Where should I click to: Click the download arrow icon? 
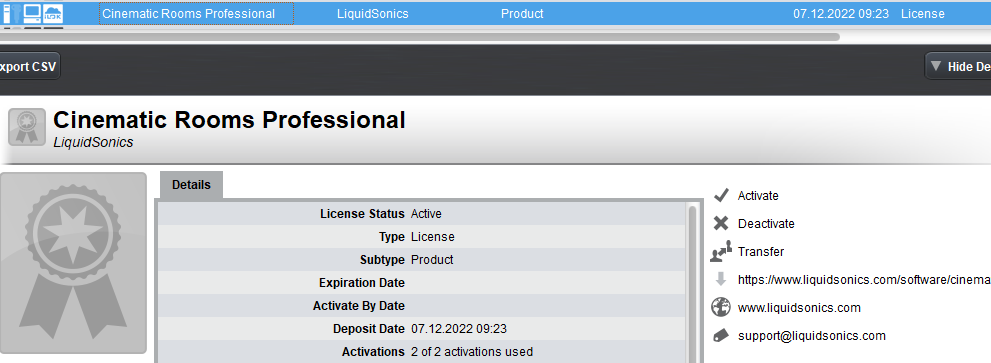coord(720,280)
